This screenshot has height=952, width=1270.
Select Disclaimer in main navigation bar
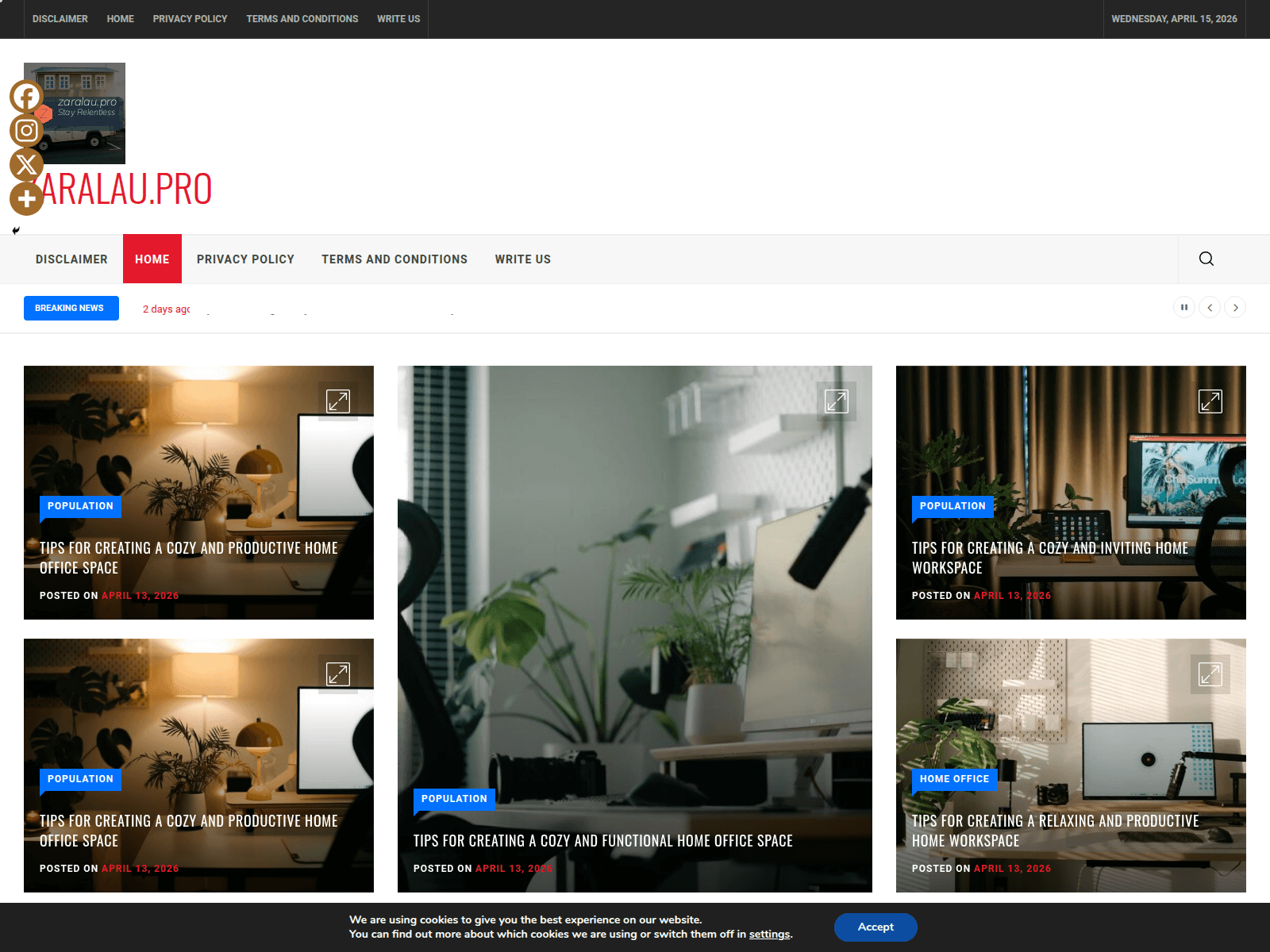pos(71,259)
